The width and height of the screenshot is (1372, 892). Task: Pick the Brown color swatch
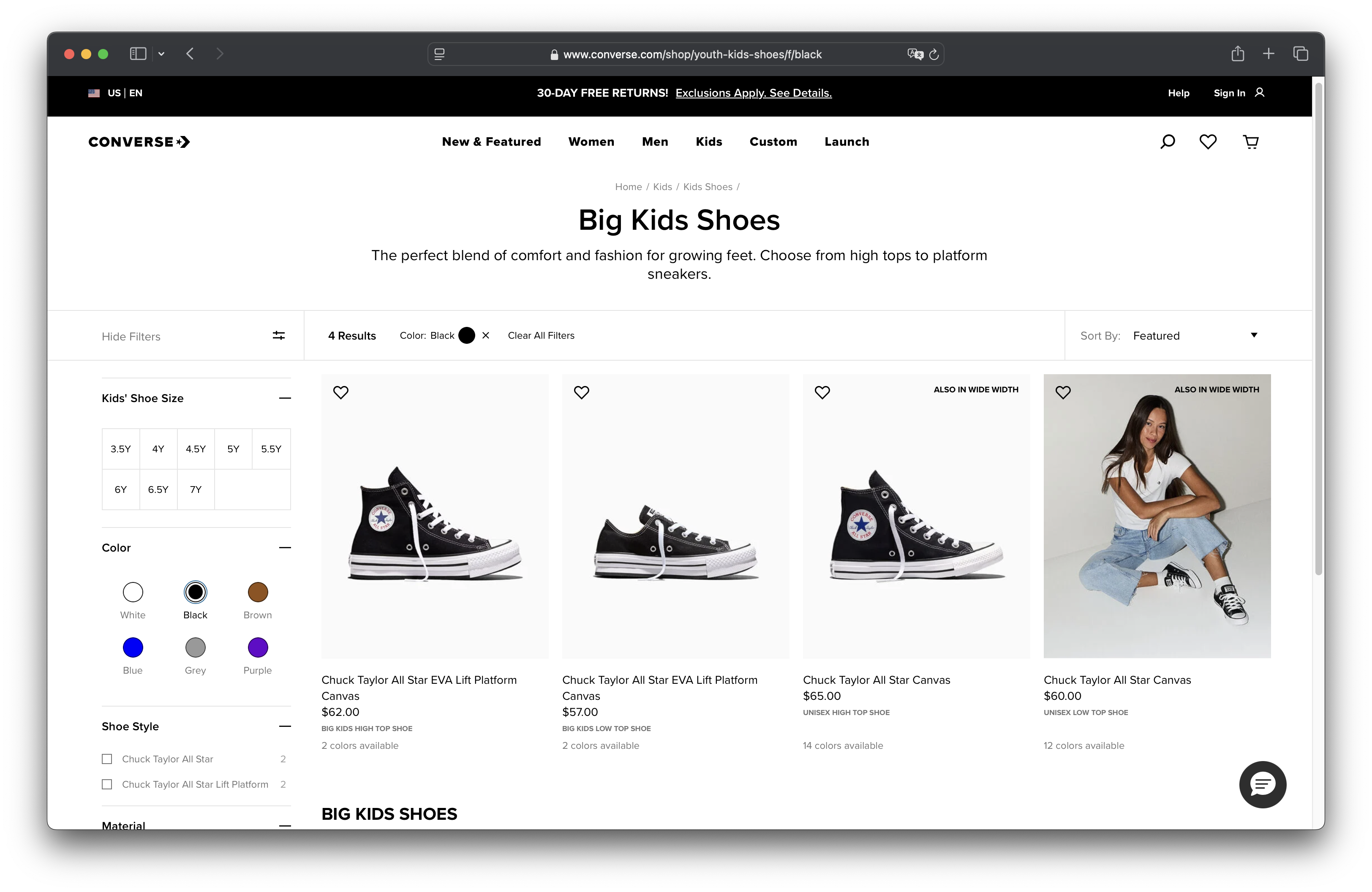coord(258,592)
